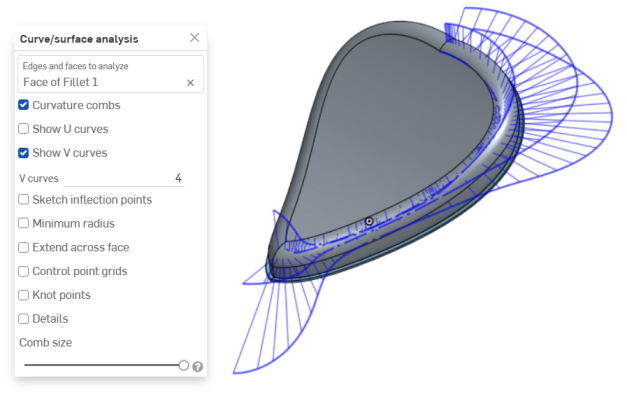Click the center point marker on fillet
627x399 pixels.
pos(369,221)
